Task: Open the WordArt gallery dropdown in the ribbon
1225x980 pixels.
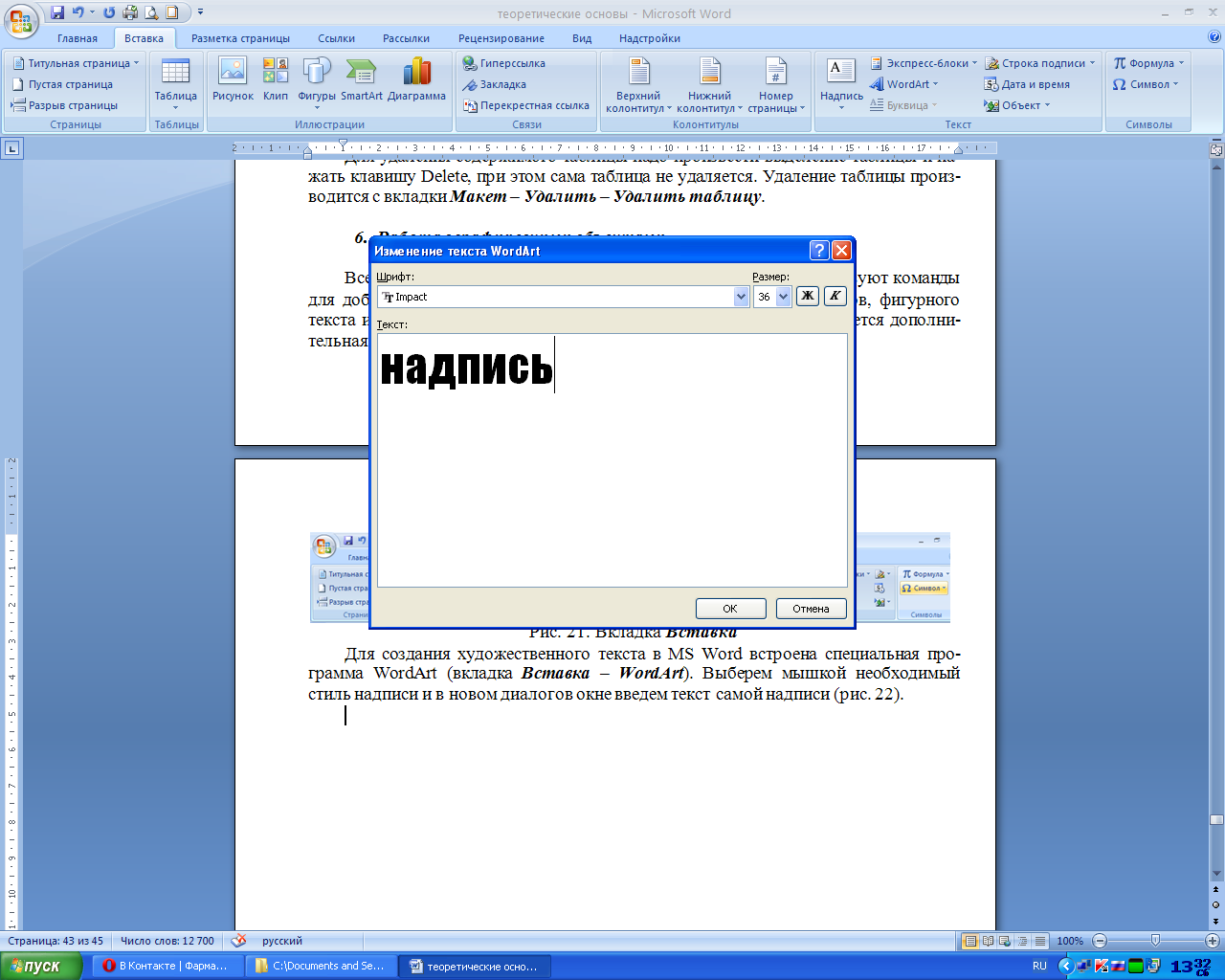Action: pos(904,84)
